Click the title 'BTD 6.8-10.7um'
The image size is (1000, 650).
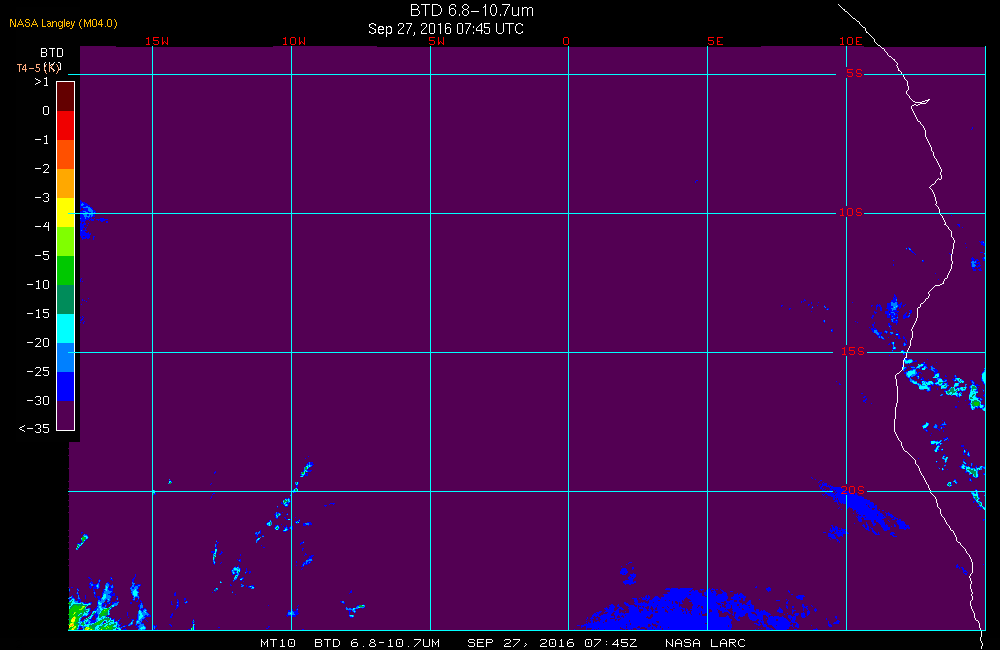(x=471, y=10)
